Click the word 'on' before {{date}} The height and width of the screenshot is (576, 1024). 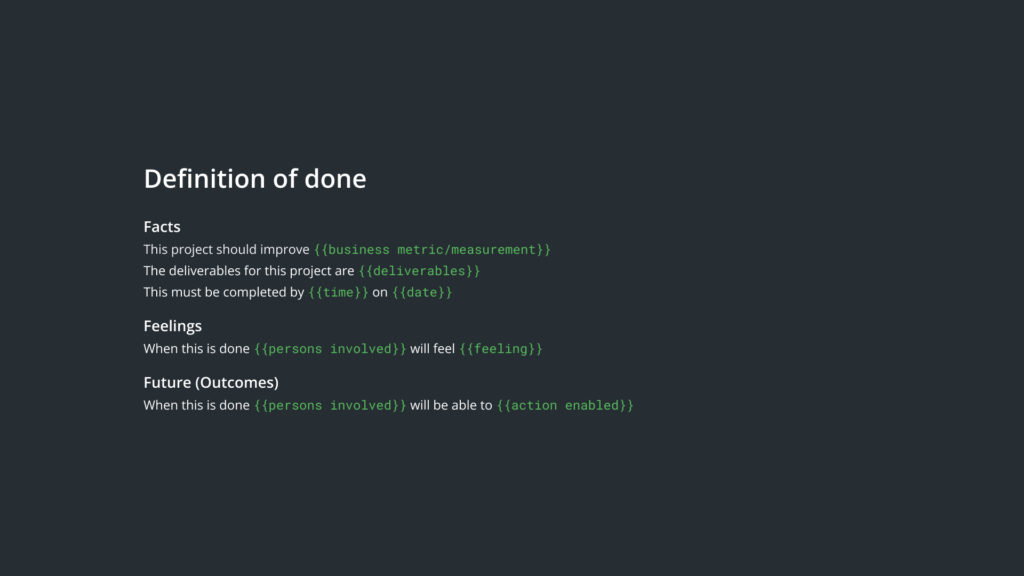380,293
